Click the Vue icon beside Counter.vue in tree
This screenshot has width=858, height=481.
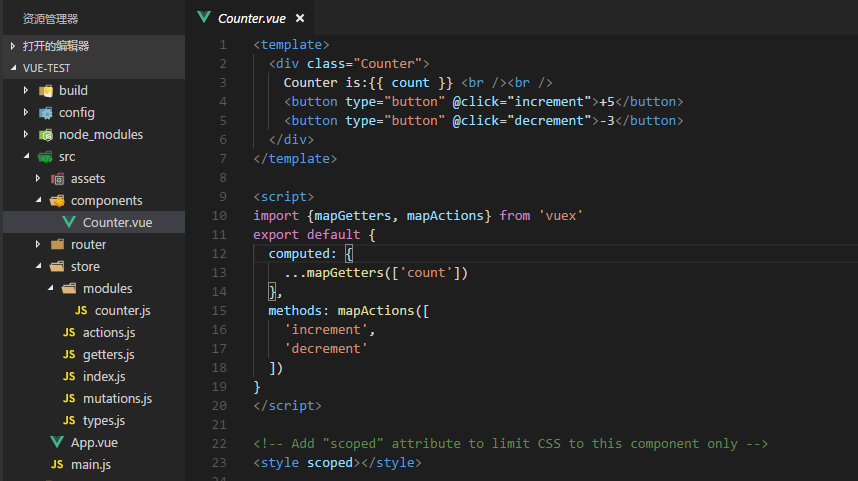(69, 222)
